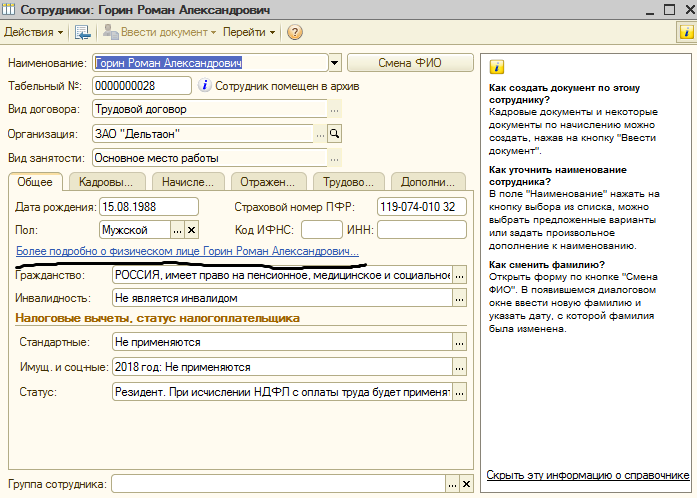Click the Статус Резидент field
The height and width of the screenshot is (498, 697).
(x=282, y=392)
